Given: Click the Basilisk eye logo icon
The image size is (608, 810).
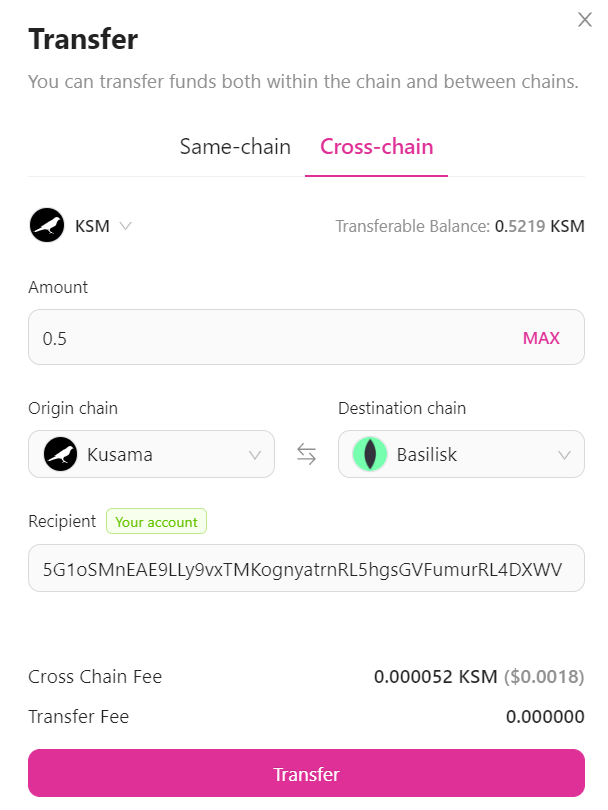Looking at the screenshot, I should [x=370, y=454].
